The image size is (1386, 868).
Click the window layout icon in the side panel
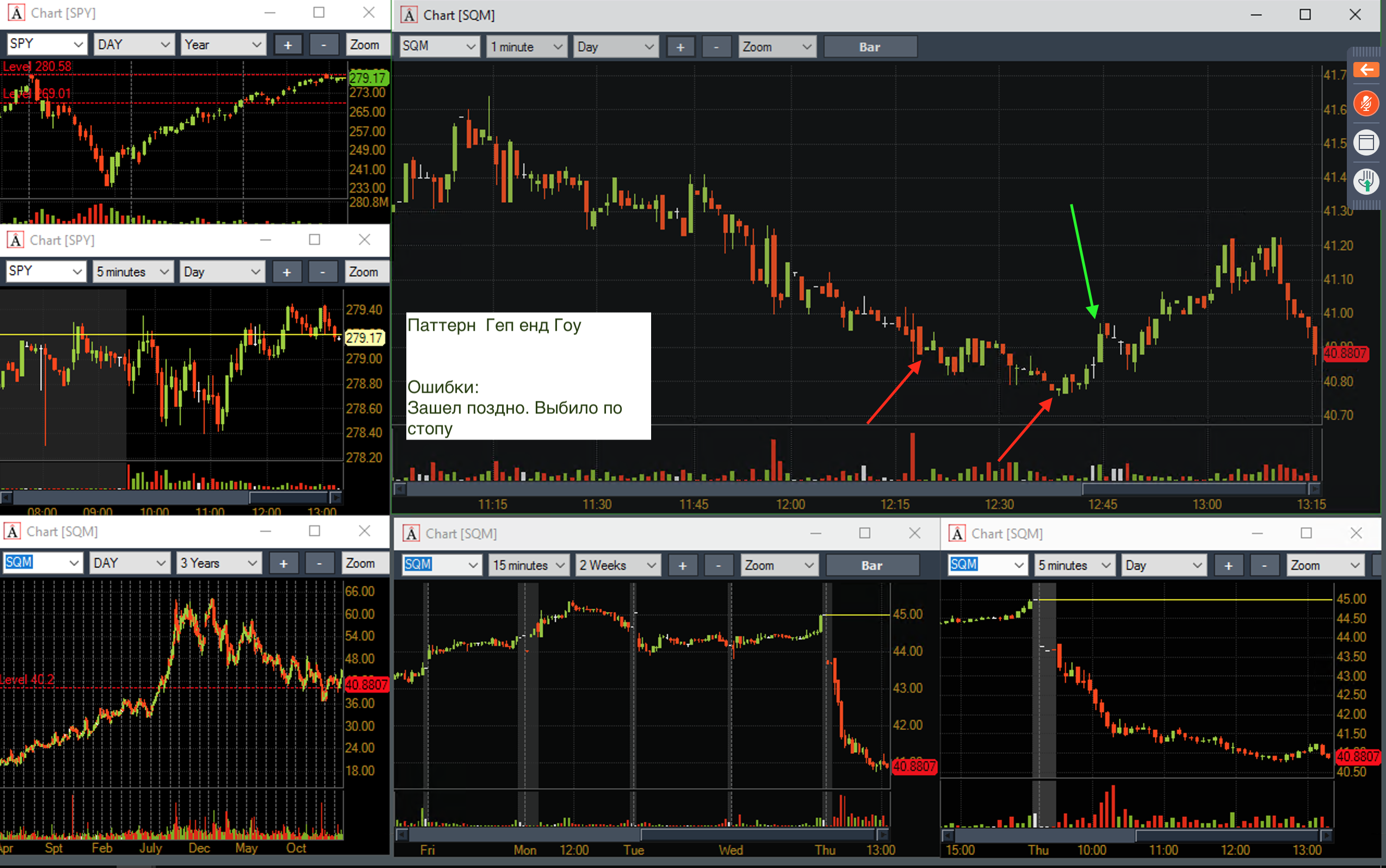coord(1366,142)
